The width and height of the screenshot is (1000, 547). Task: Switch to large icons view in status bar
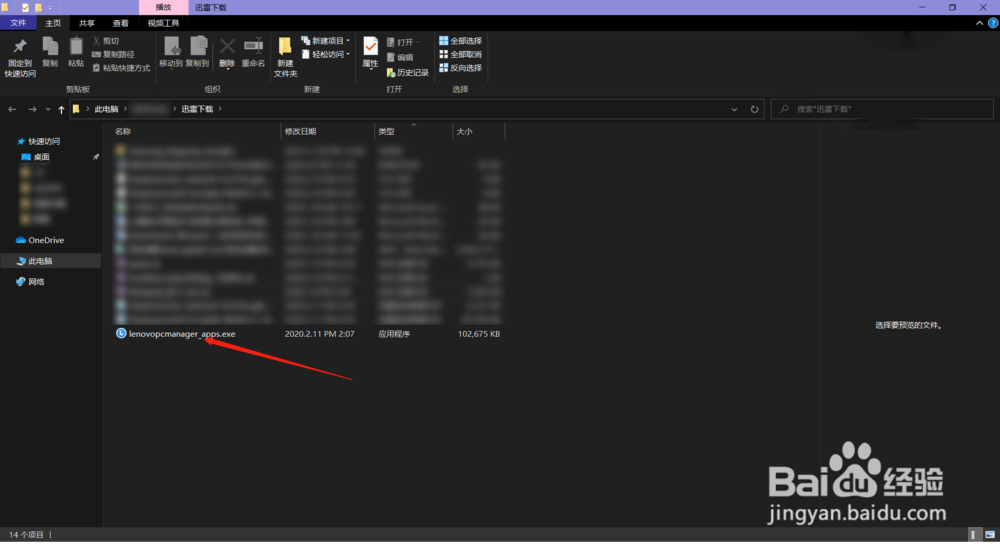tap(990, 534)
